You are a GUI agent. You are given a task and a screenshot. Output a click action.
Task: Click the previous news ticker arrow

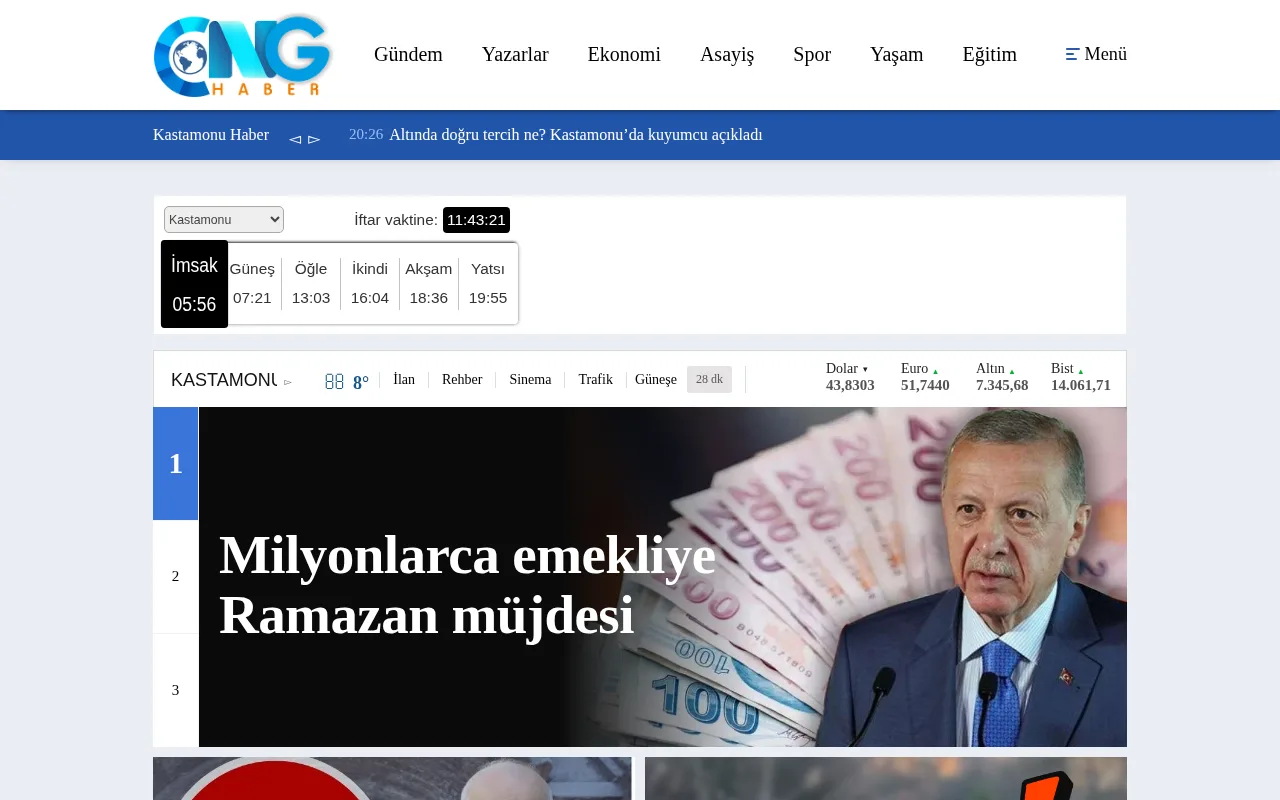tap(294, 139)
